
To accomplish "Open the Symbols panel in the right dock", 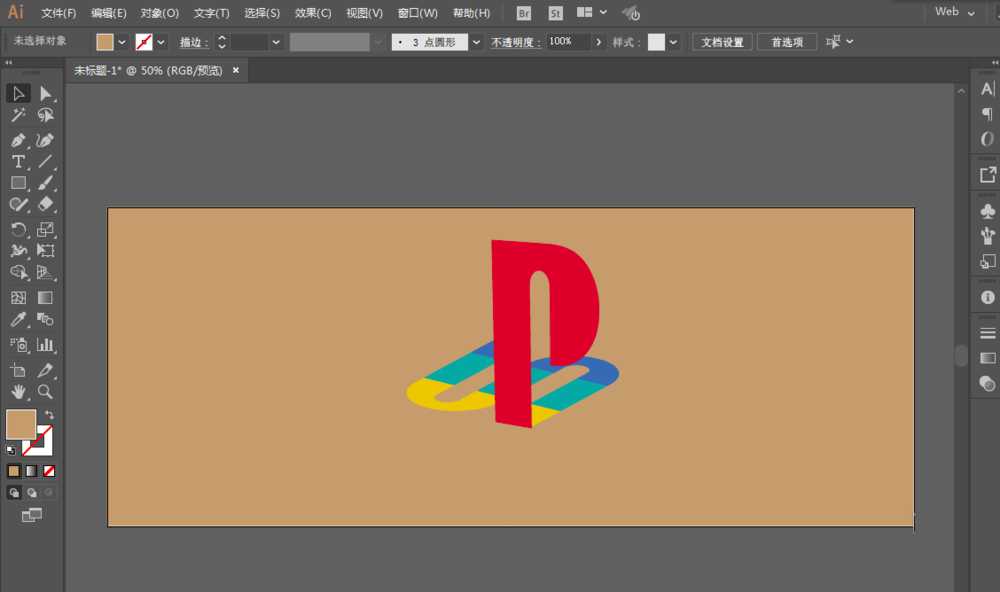I will pos(986,211).
